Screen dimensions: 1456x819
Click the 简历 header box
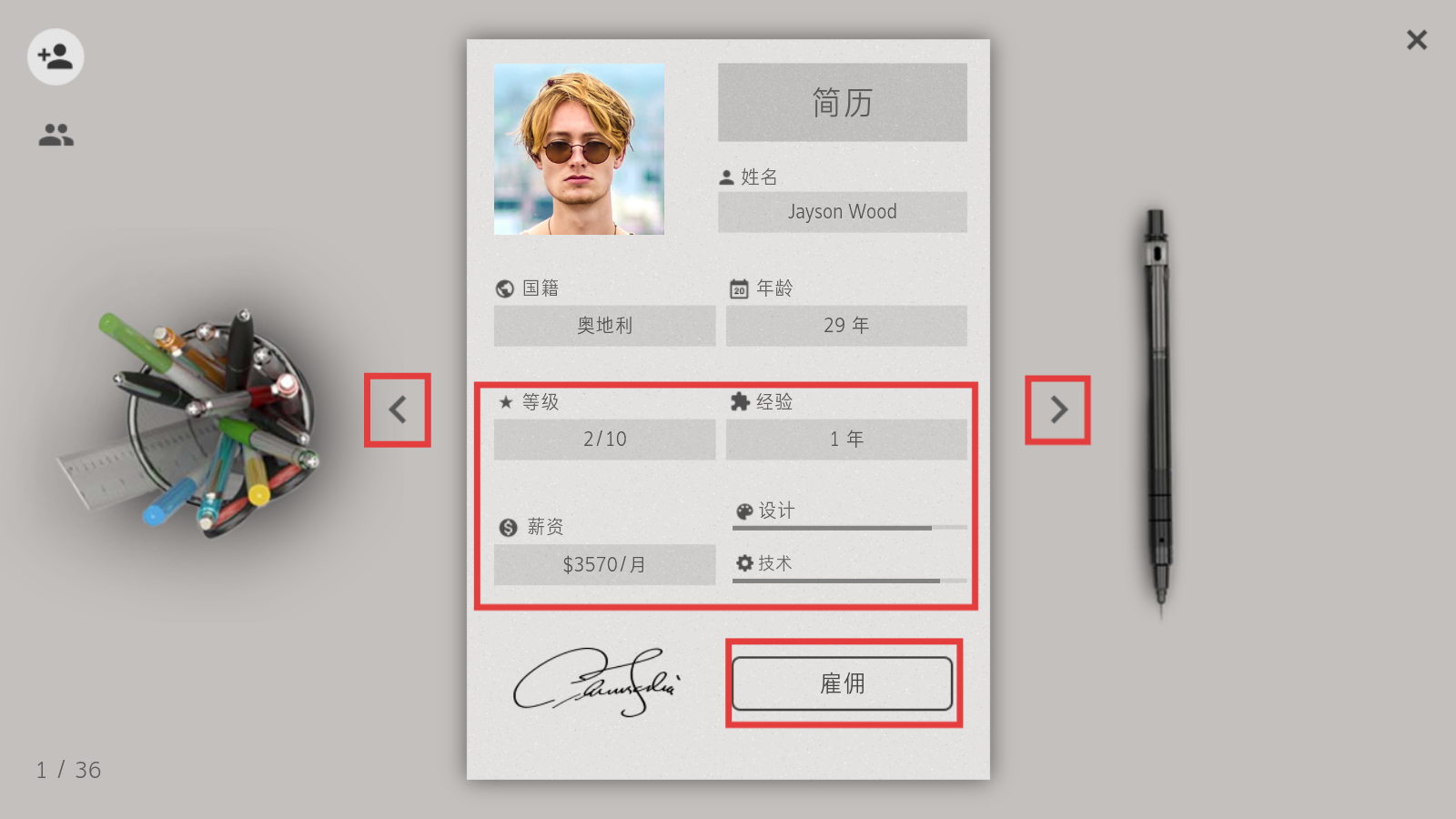pos(843,102)
